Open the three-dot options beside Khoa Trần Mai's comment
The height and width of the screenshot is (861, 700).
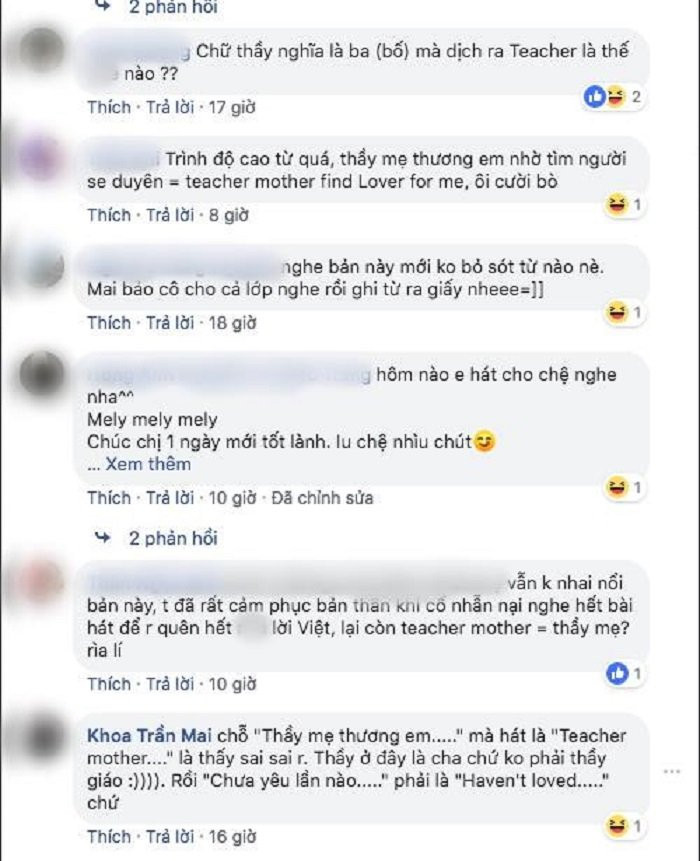672,771
